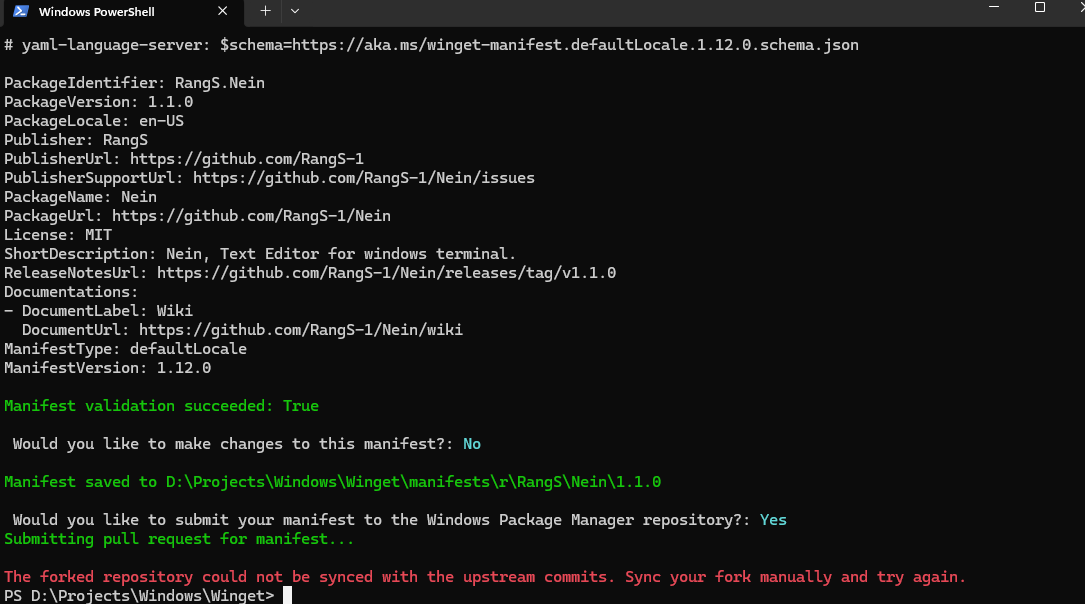The height and width of the screenshot is (604, 1085).
Task: Open the PublisherUrl github.com/RangS-1 link
Action: point(247,159)
